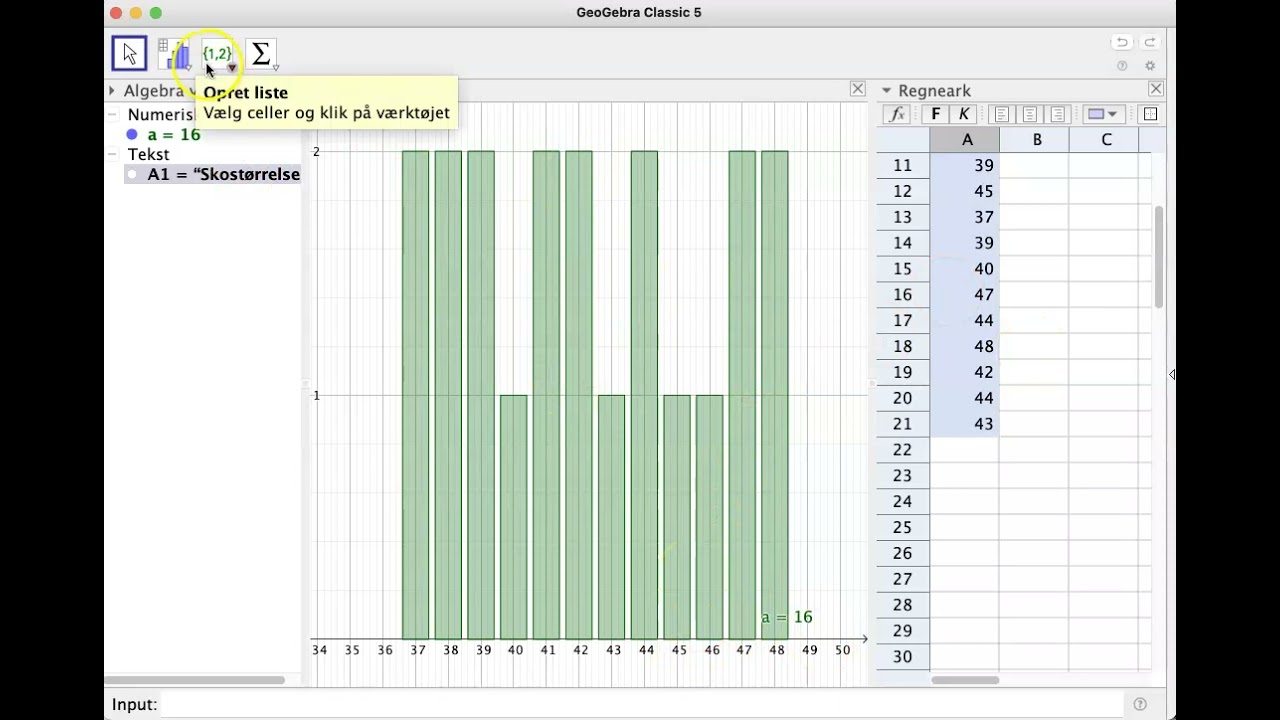Collapse the Numerisk group in Algebra
Screen dimensions: 1280x720
[113, 114]
